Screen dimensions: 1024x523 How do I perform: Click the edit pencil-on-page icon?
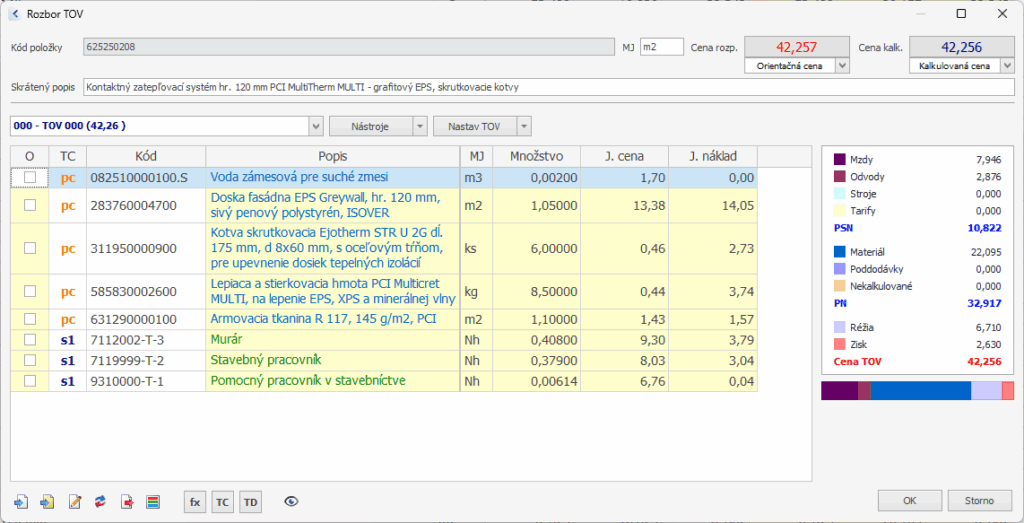pyautogui.click(x=74, y=501)
